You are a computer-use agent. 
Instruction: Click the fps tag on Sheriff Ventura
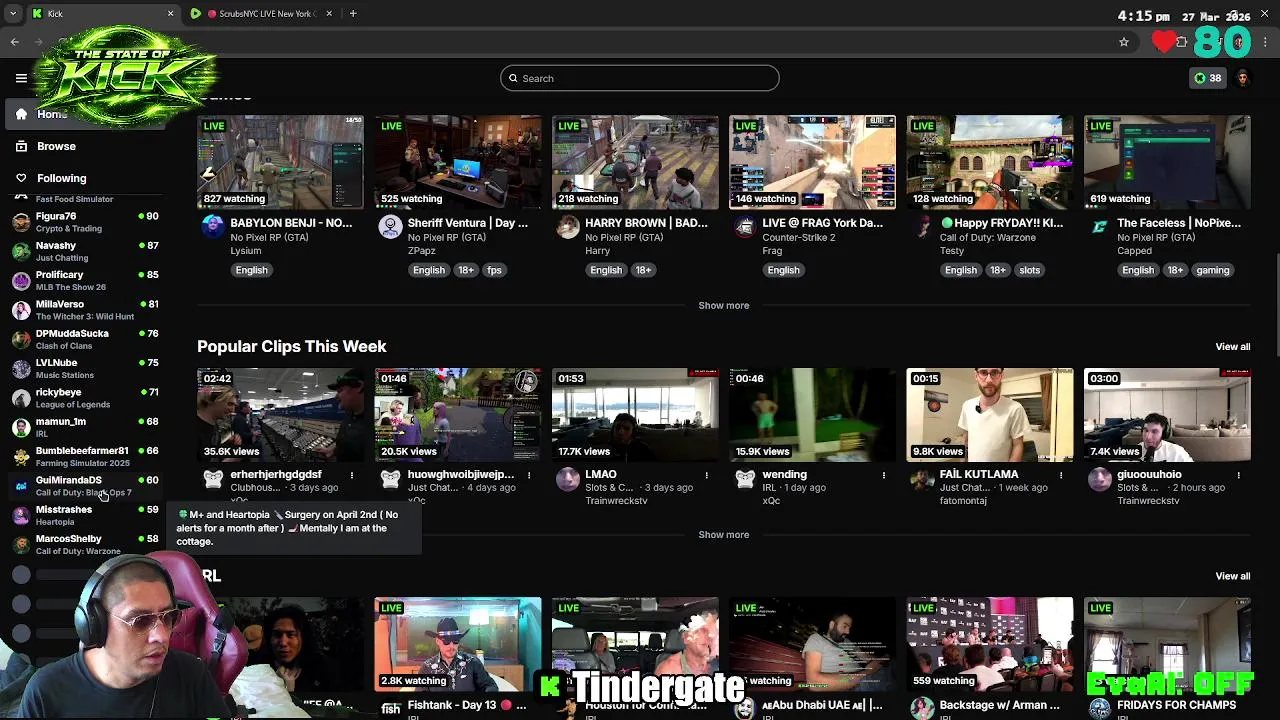point(494,270)
